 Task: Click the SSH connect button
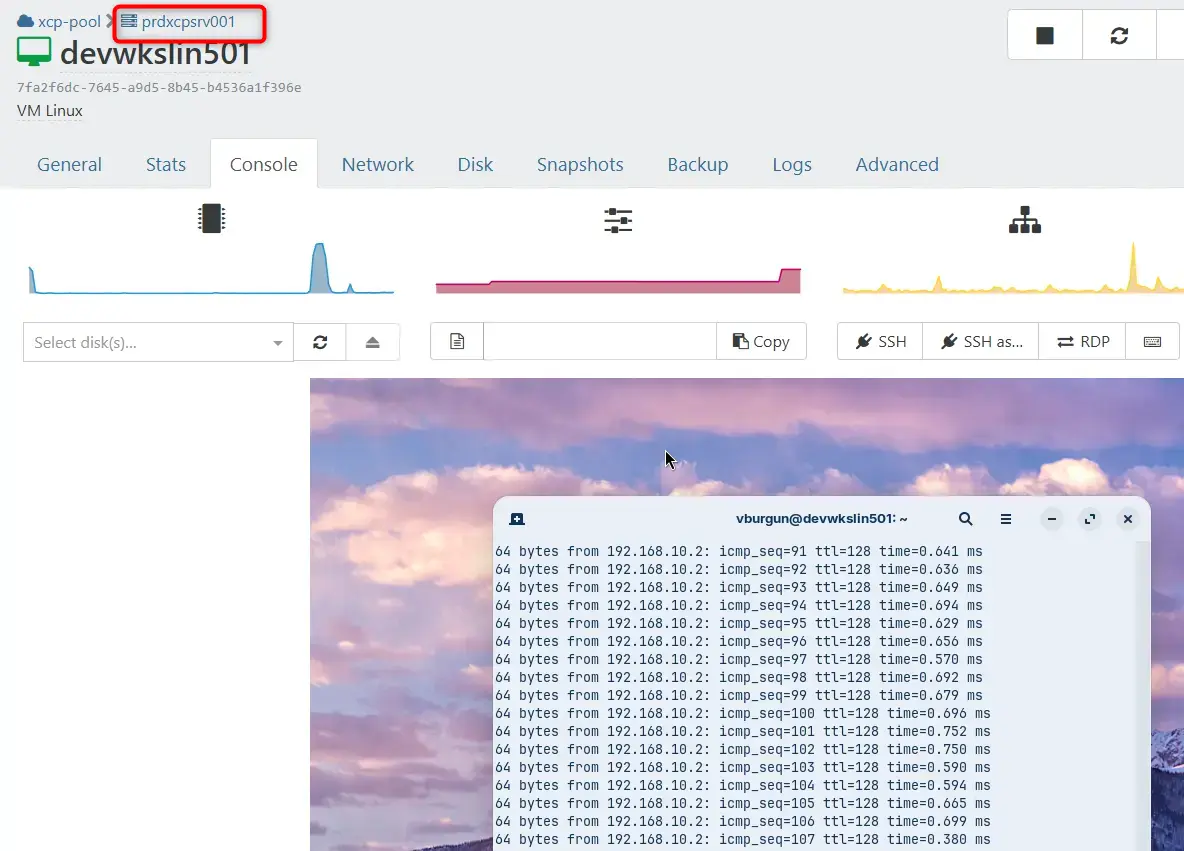(x=880, y=342)
